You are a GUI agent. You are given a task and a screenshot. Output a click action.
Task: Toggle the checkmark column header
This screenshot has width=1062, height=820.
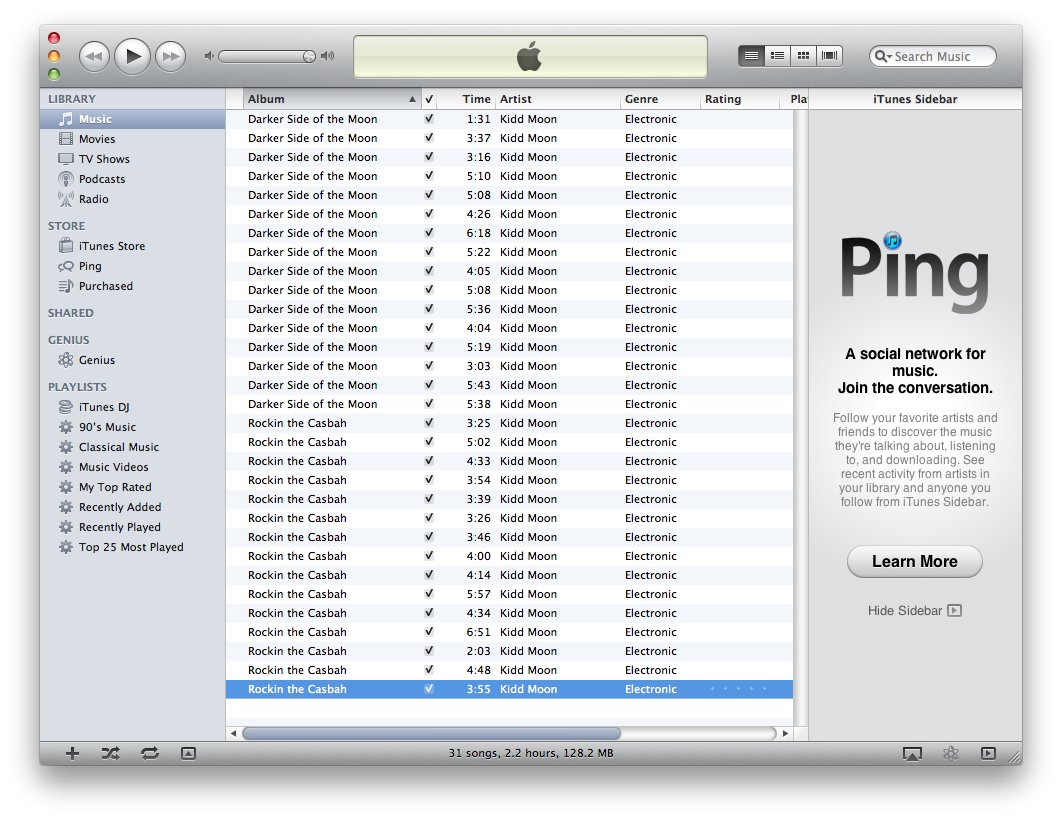429,99
